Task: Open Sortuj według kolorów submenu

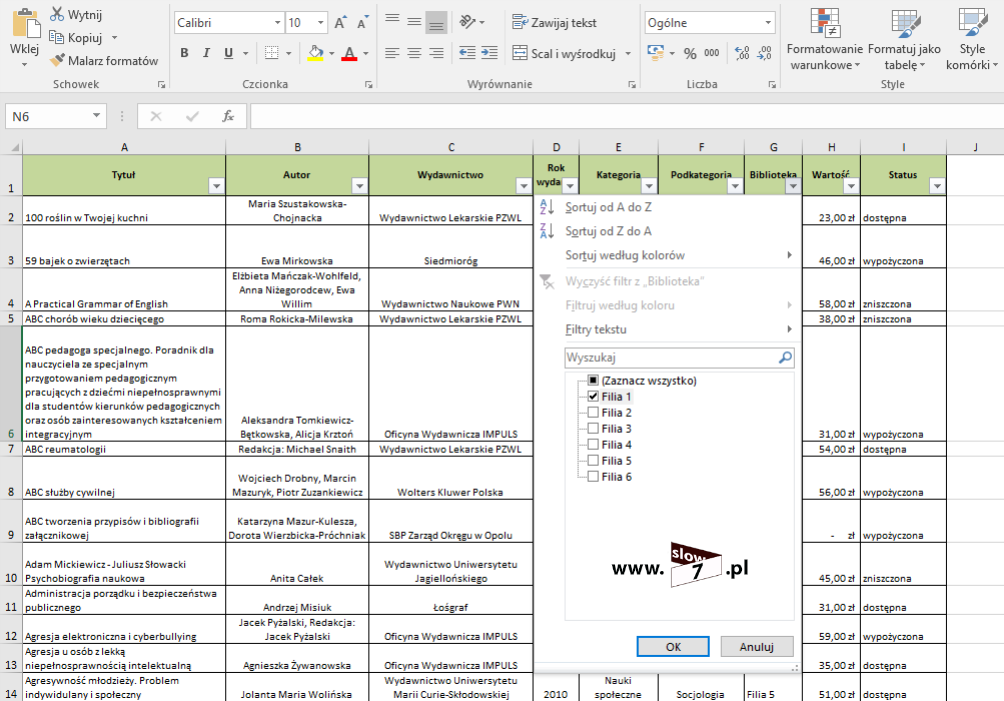Action: pos(667,255)
